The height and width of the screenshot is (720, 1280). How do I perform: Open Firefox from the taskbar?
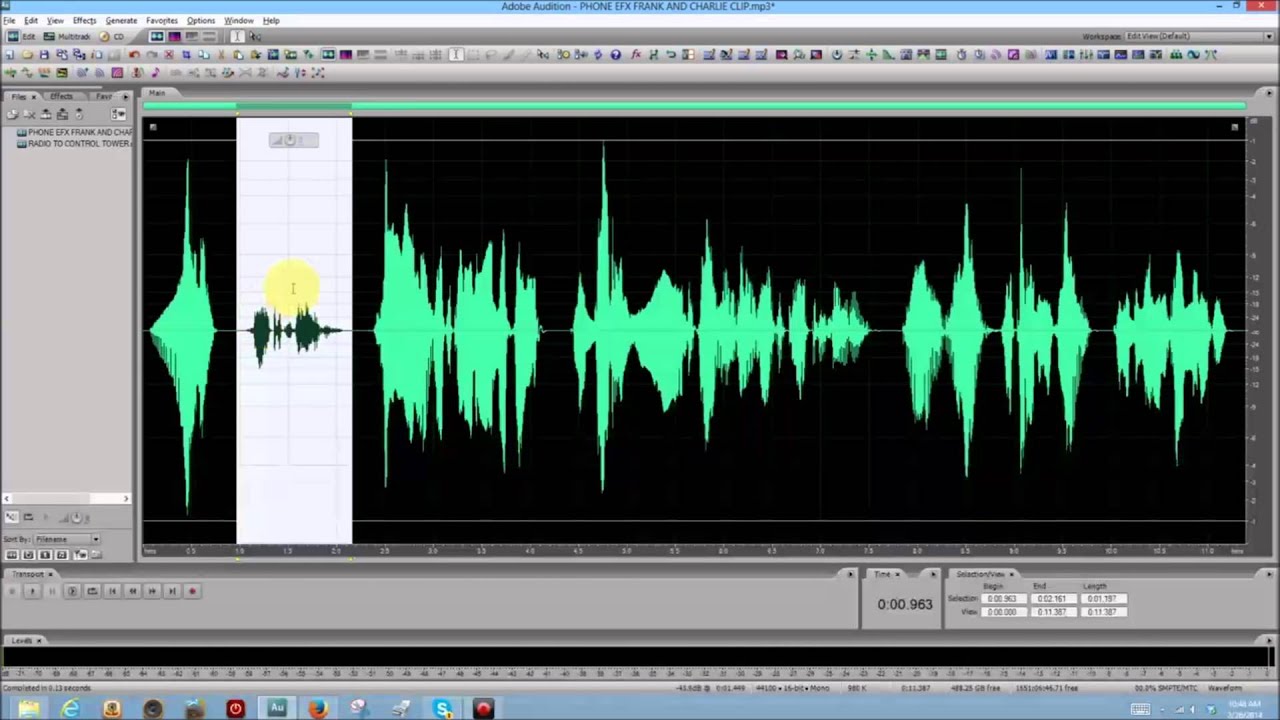pos(318,708)
